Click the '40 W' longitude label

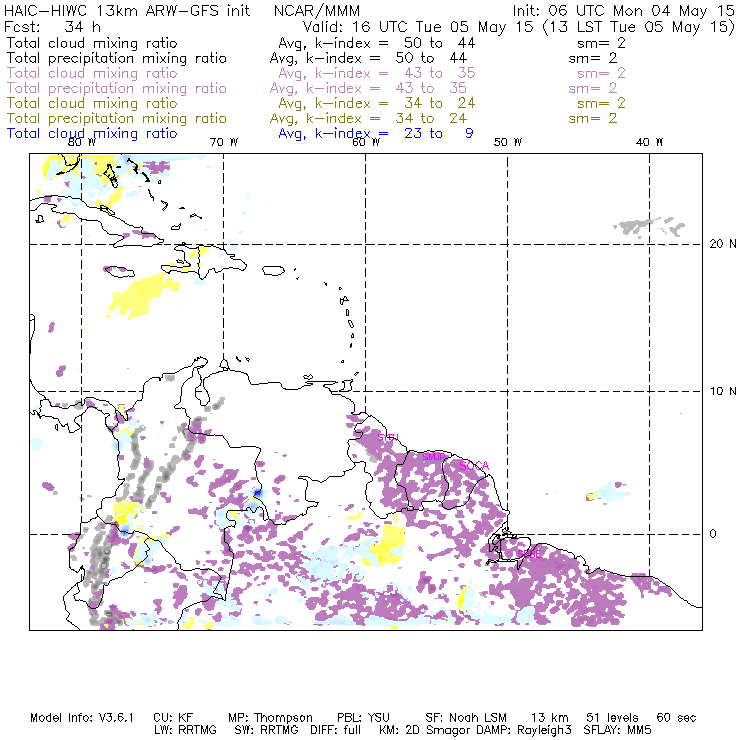649,142
